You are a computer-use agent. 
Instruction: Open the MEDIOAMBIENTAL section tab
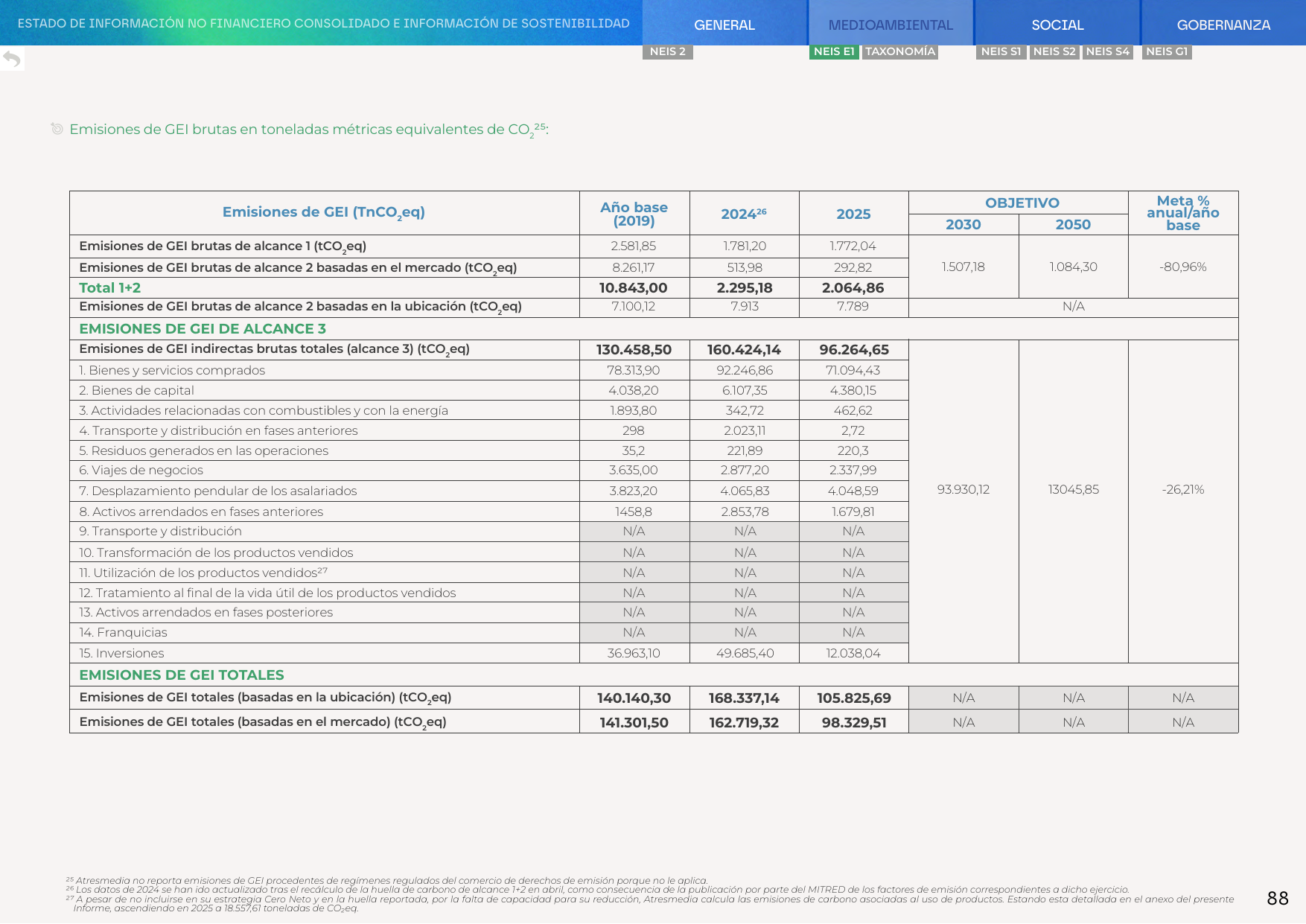tap(891, 25)
